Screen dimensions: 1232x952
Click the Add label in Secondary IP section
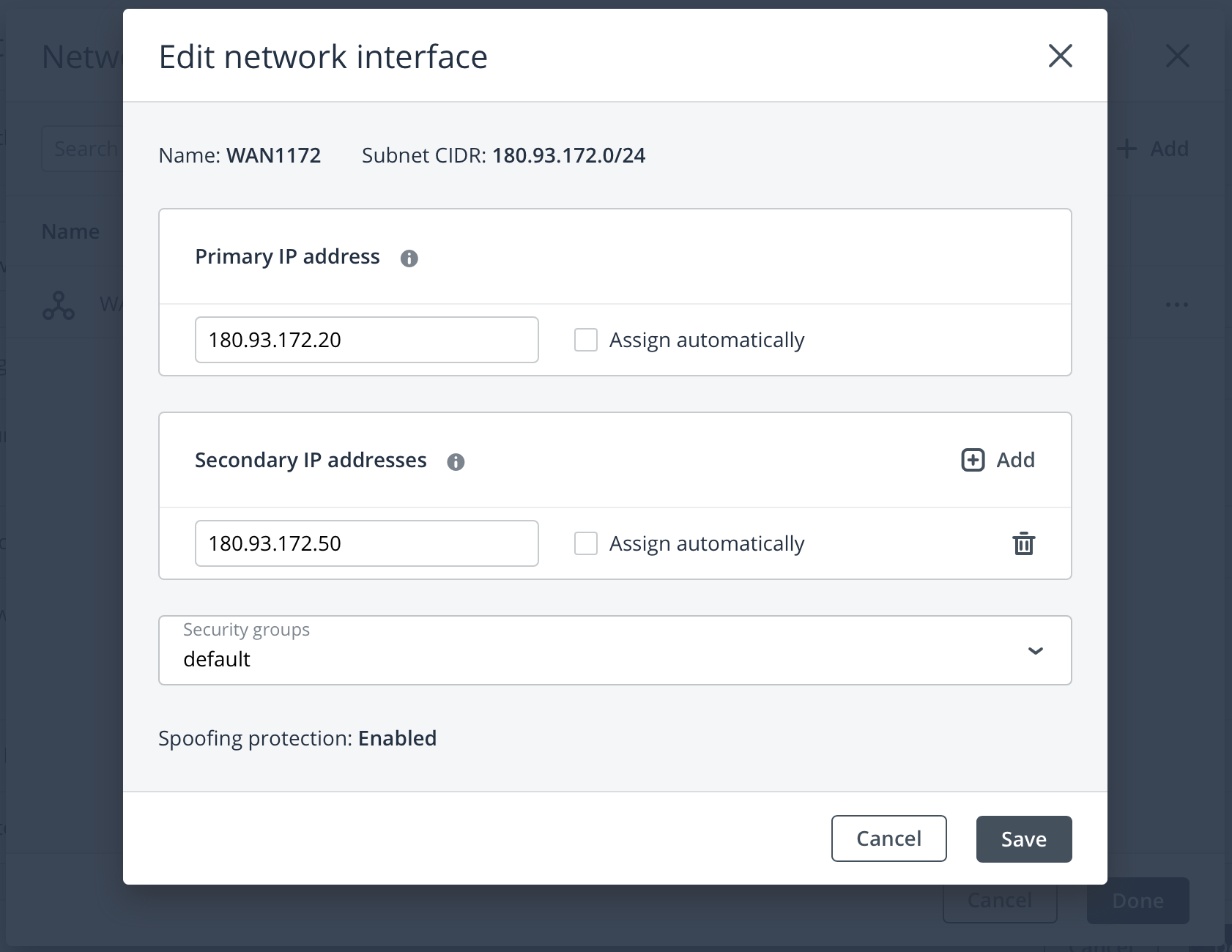click(1014, 460)
